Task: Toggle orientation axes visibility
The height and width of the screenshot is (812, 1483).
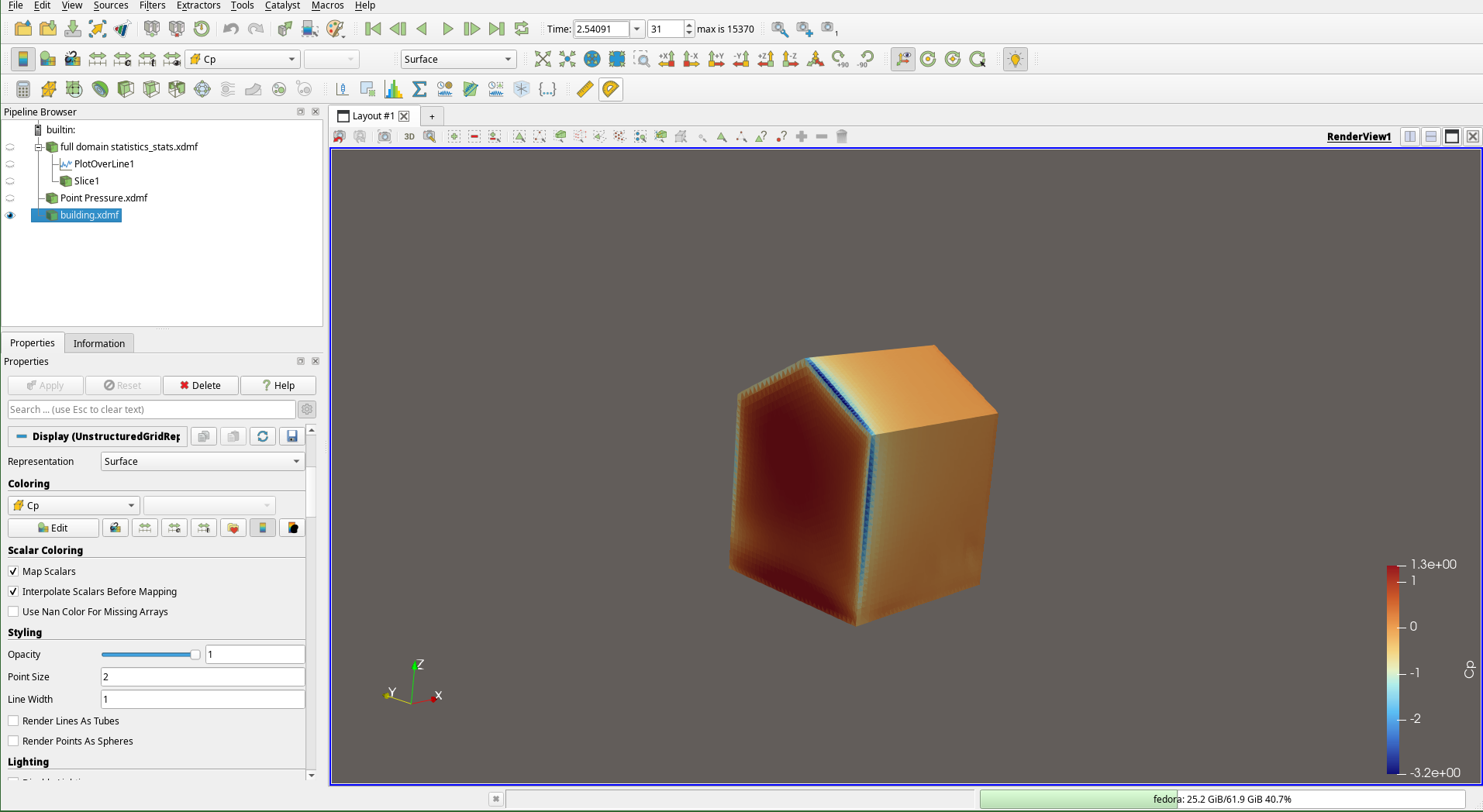Action: 903,59
